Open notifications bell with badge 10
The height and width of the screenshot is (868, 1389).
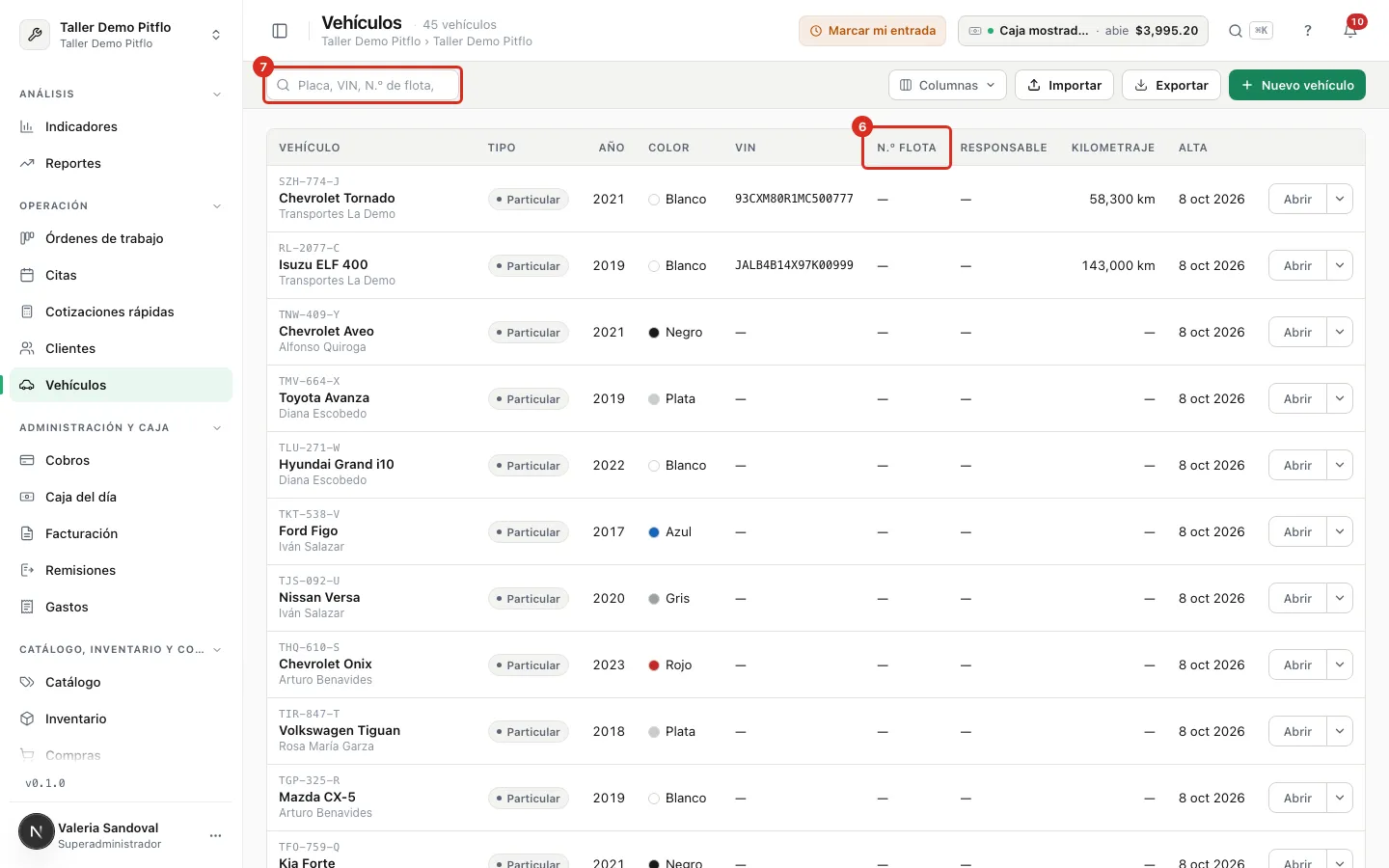coord(1350,31)
